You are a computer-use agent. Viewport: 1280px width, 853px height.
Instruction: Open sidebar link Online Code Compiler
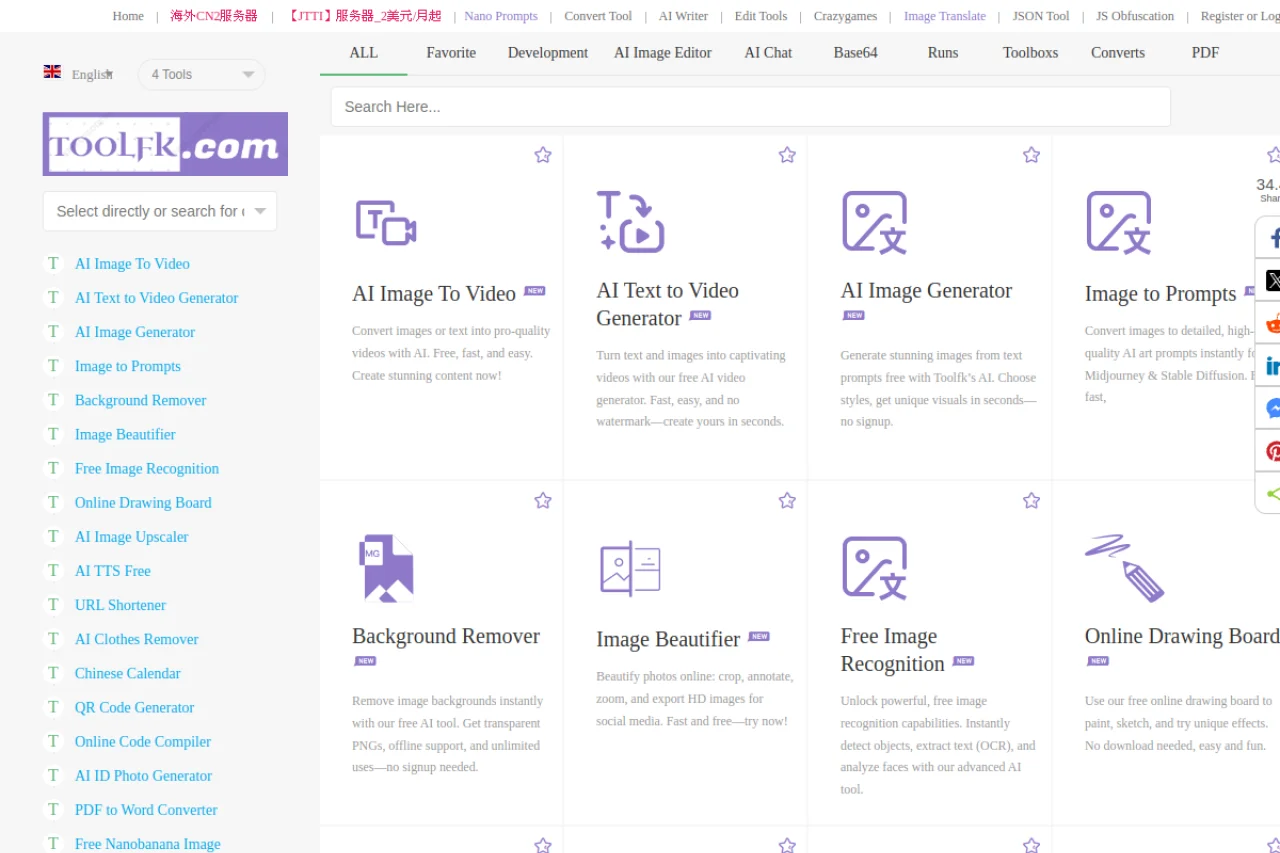pyautogui.click(x=143, y=742)
